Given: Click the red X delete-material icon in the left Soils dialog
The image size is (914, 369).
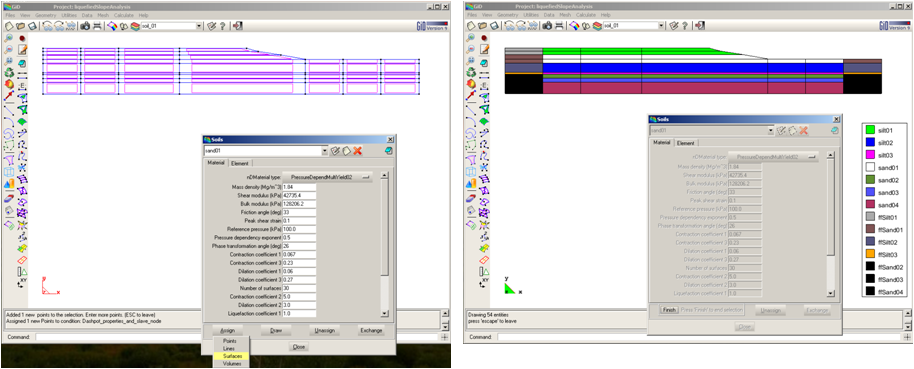Looking at the screenshot, I should point(358,150).
